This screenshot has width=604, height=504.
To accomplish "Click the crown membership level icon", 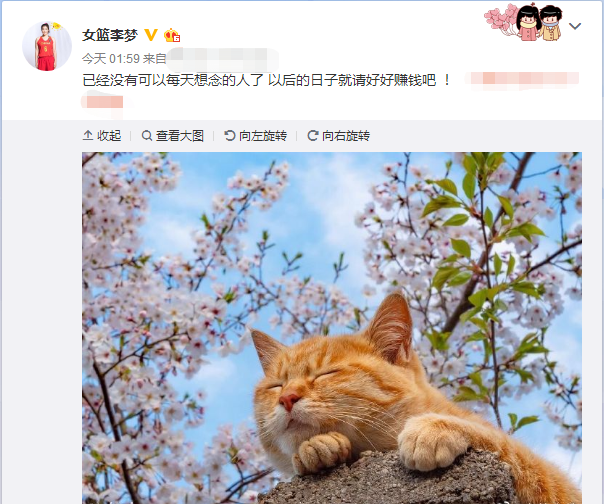I will point(172,35).
